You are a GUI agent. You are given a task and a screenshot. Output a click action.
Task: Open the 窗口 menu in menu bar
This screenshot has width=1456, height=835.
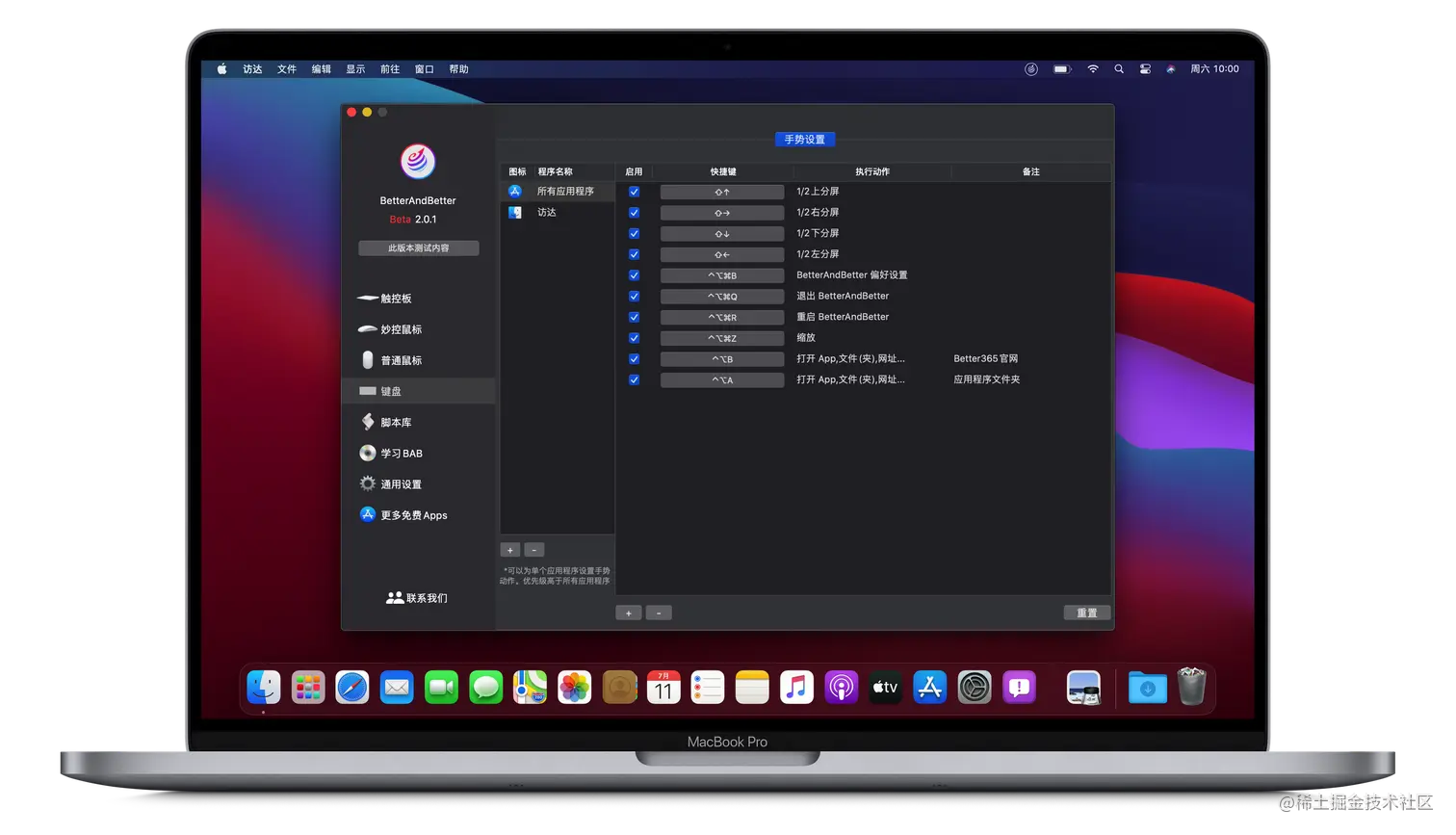coord(425,69)
